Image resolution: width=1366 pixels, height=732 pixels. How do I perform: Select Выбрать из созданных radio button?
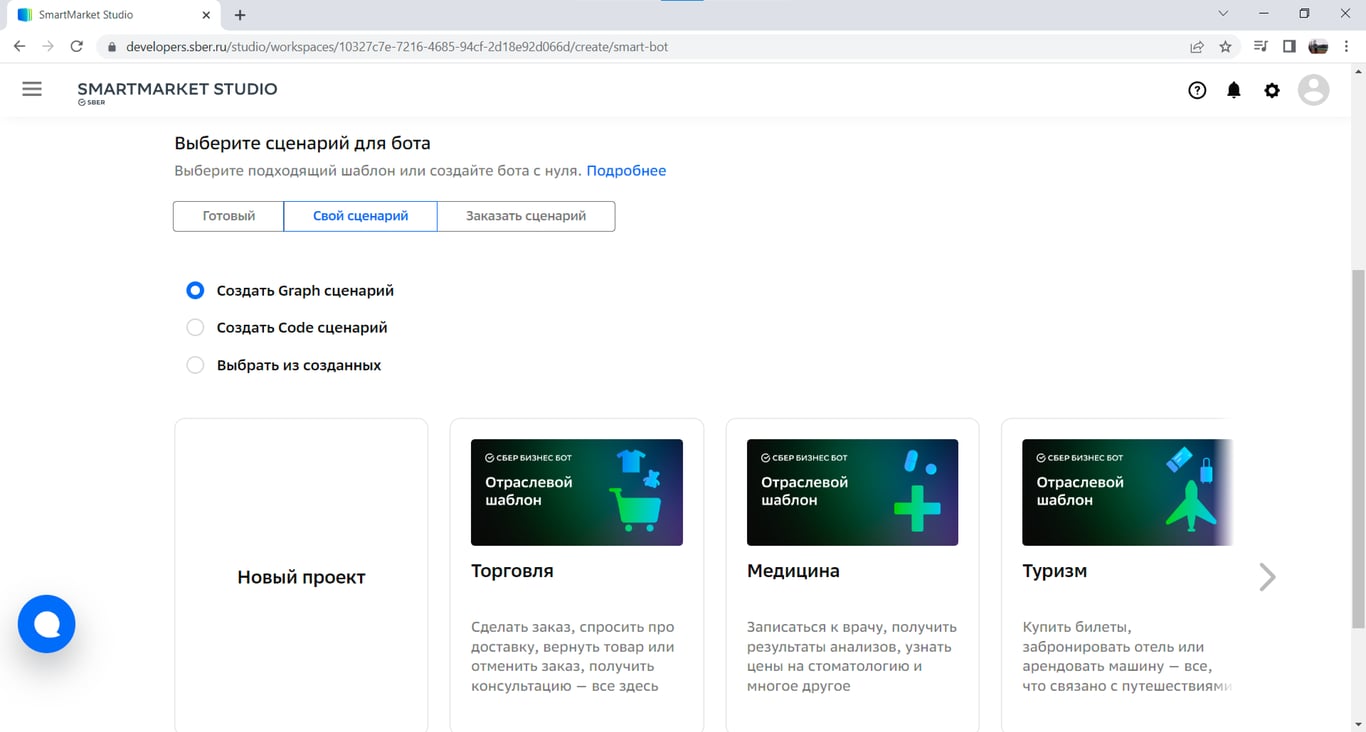point(195,365)
